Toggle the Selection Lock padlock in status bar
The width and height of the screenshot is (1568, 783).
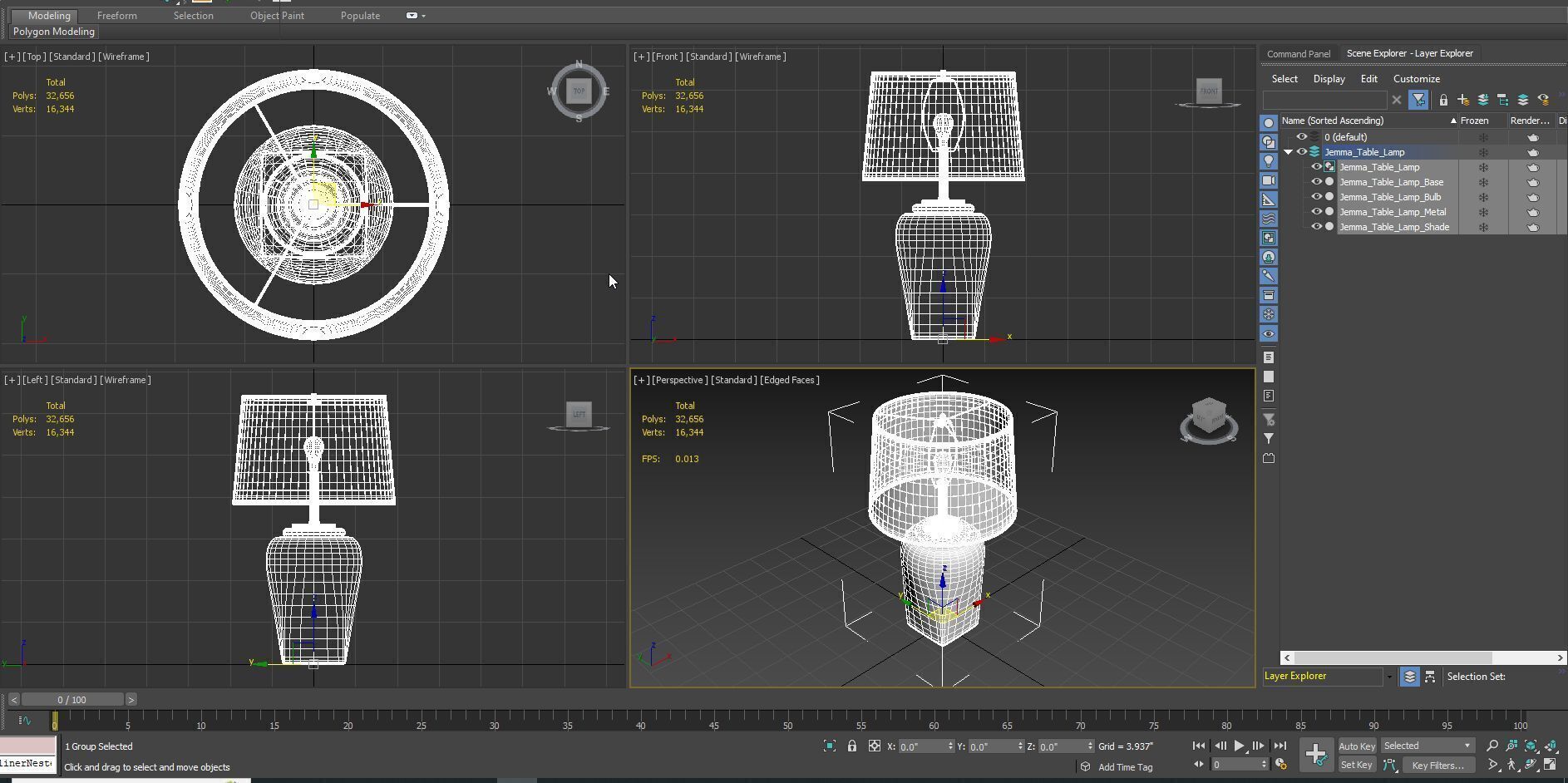(x=852, y=746)
